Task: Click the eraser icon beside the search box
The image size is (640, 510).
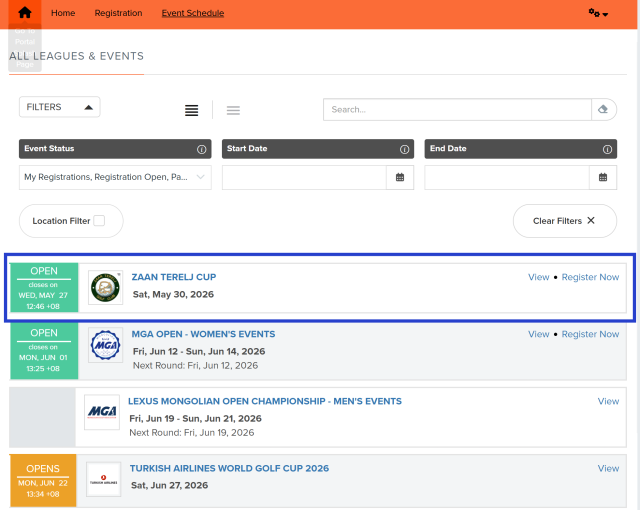Action: 603,109
